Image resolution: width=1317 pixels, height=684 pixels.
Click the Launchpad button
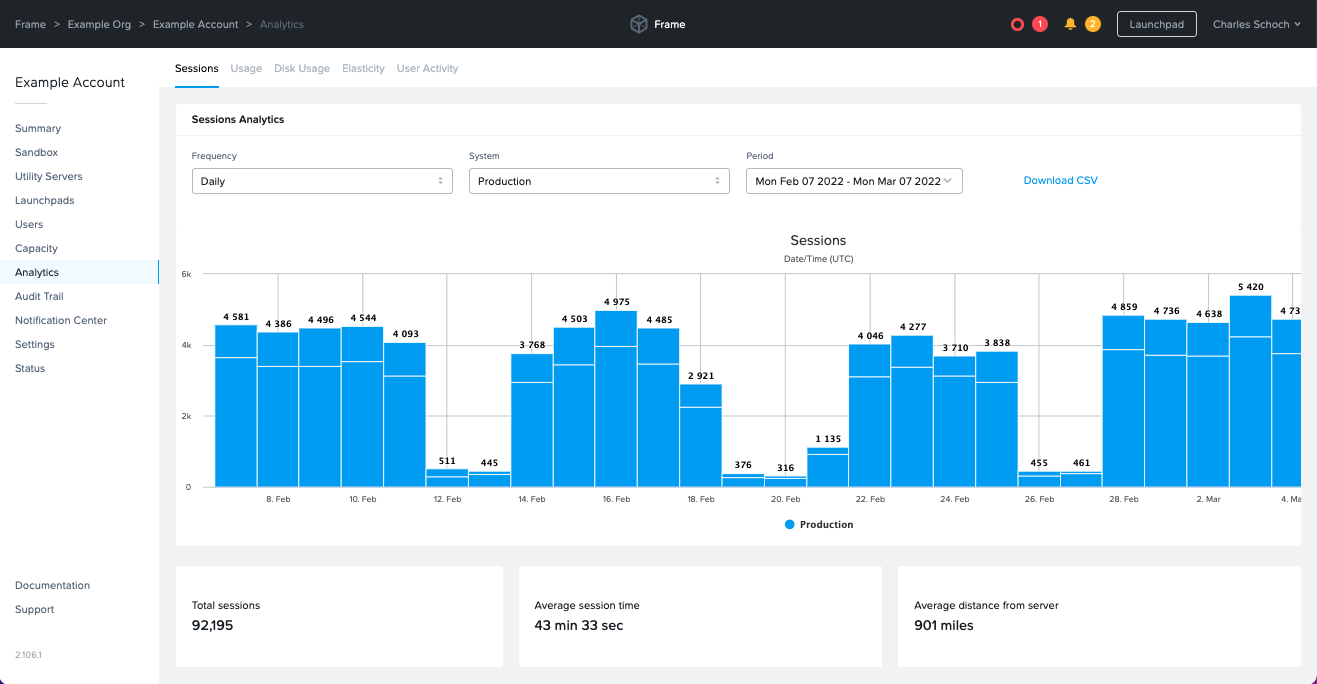tap(1156, 23)
